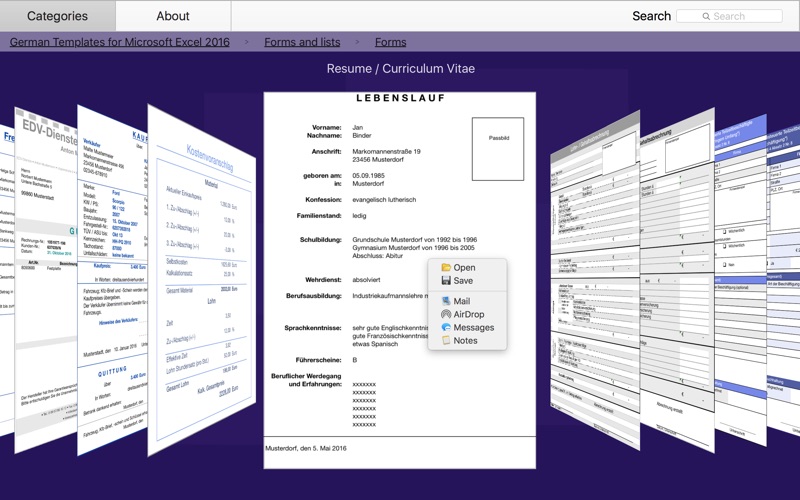Send to Notes from context menu

pos(467,340)
